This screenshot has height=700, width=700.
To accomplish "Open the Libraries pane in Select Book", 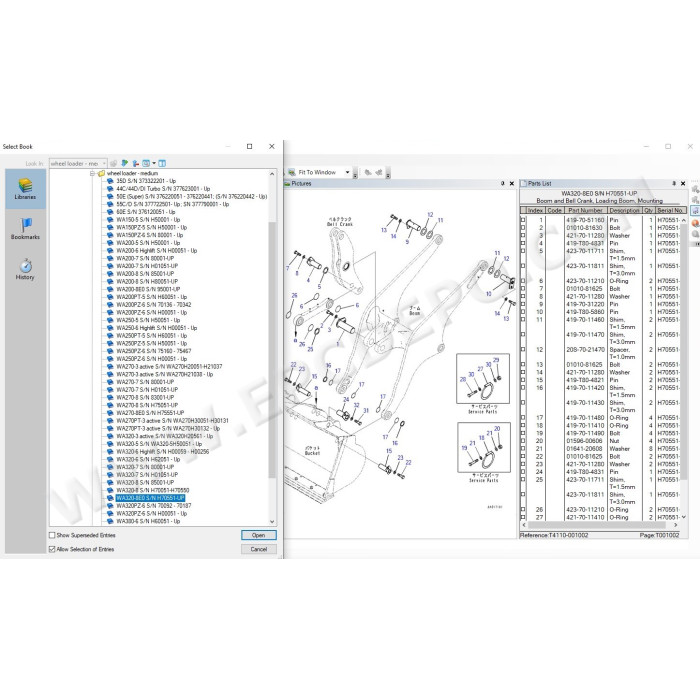I will point(25,189).
